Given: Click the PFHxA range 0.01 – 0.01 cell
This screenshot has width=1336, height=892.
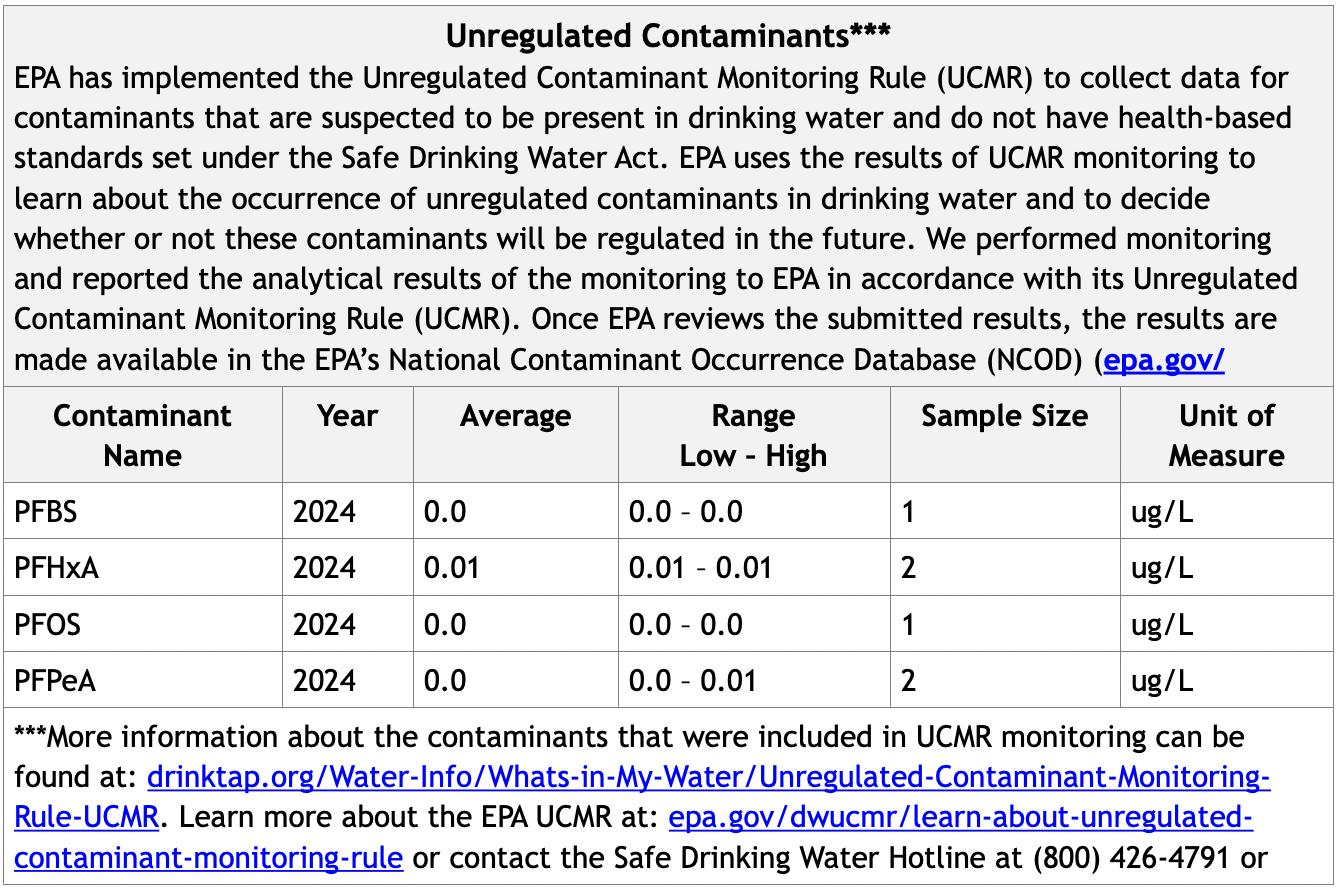Looking at the screenshot, I should (700, 568).
